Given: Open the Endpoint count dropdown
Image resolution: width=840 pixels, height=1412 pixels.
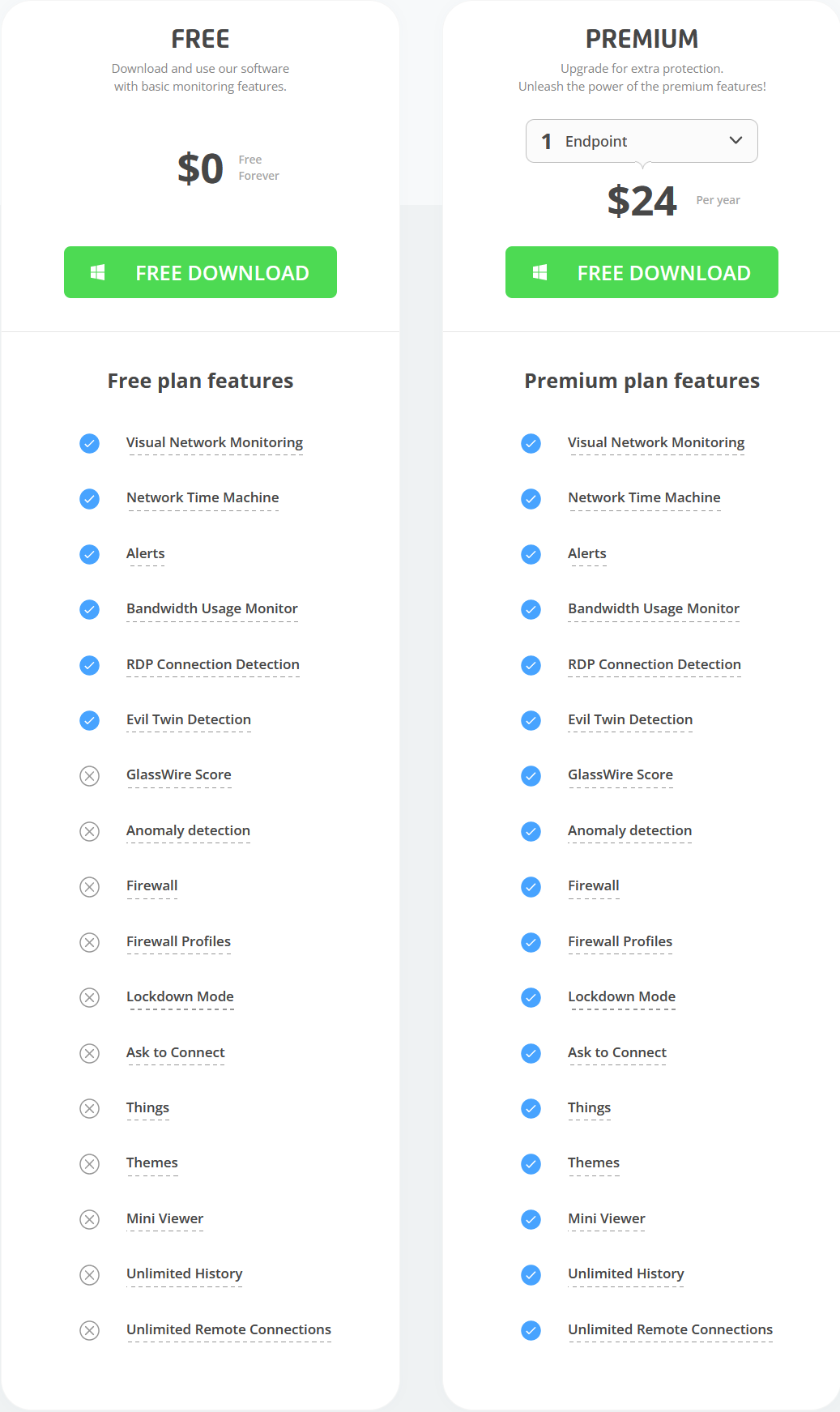Looking at the screenshot, I should [642, 141].
